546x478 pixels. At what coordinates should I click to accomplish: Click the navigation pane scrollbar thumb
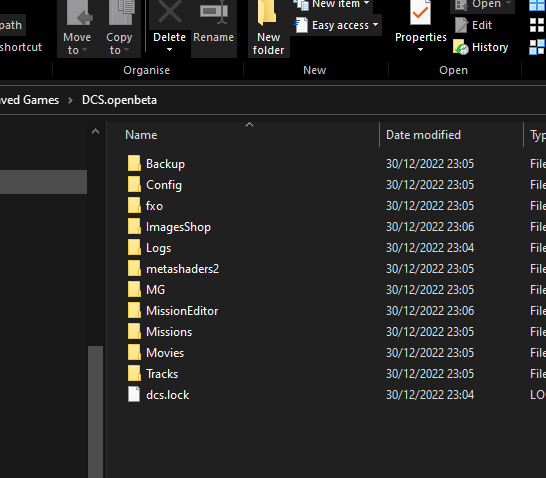95,412
